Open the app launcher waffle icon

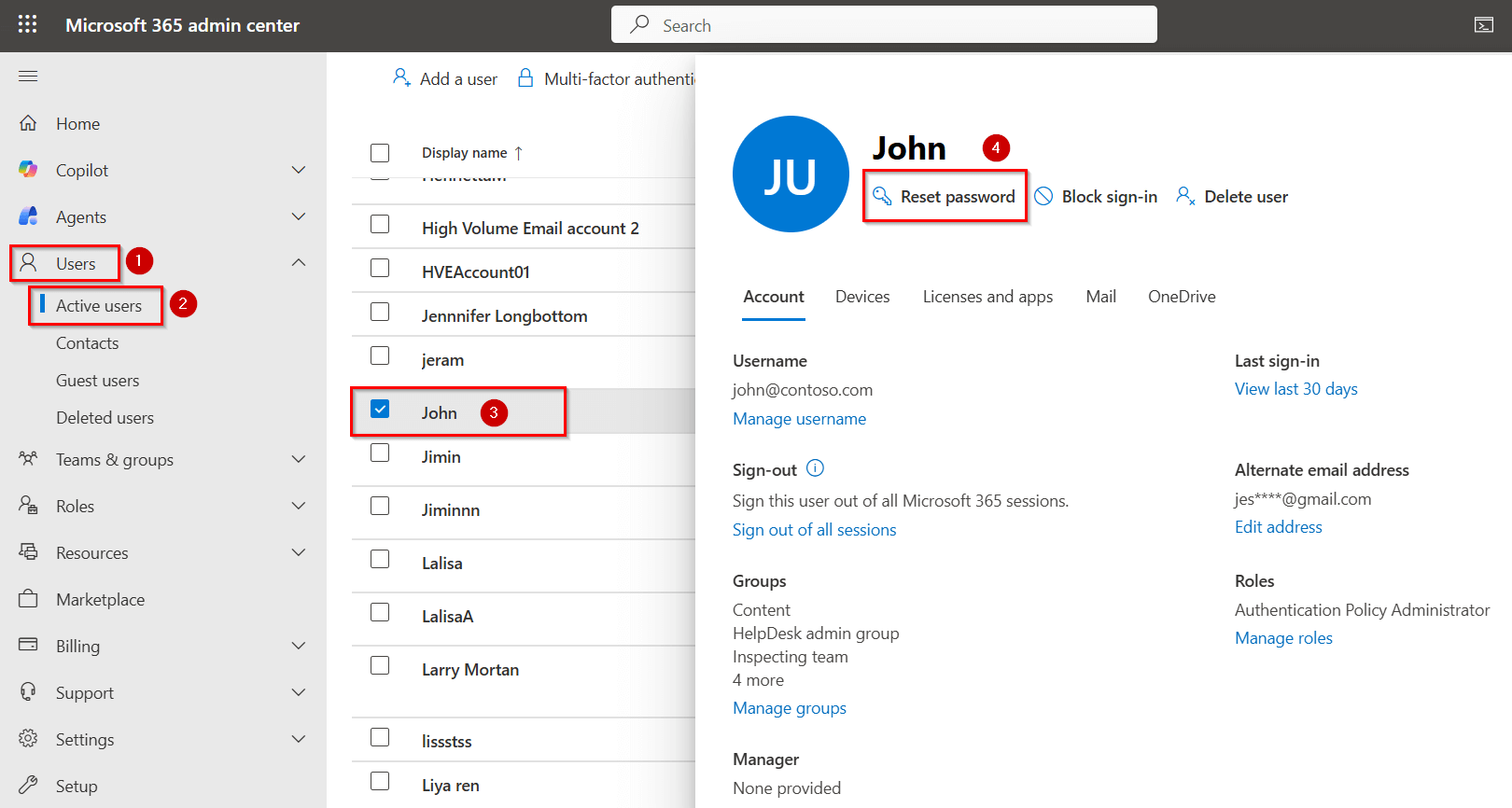[28, 24]
